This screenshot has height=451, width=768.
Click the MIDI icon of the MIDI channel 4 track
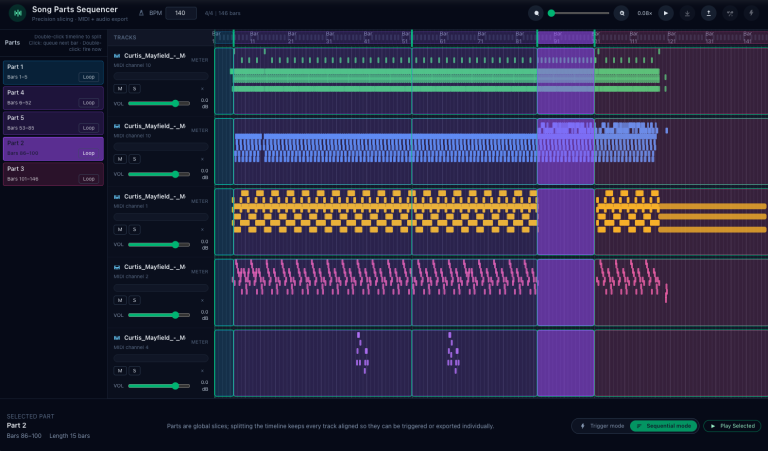pos(117,338)
